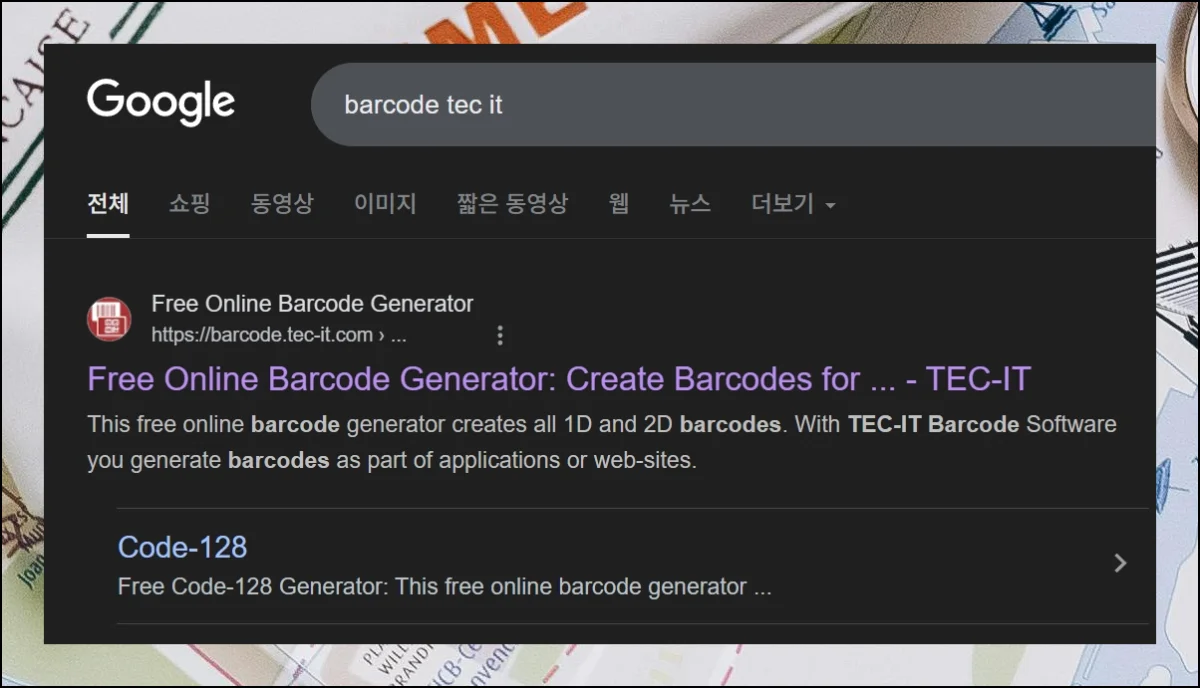Switch to the 쇼핑 tab

[190, 204]
